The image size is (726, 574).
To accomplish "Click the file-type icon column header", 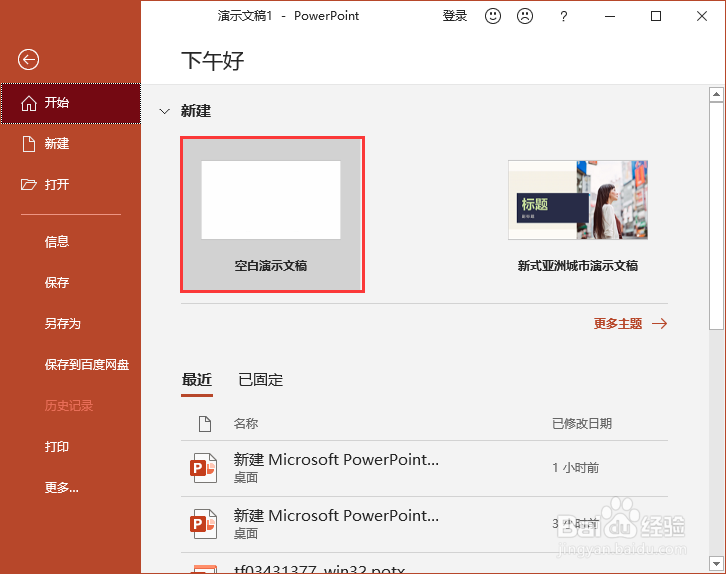I will 205,424.
